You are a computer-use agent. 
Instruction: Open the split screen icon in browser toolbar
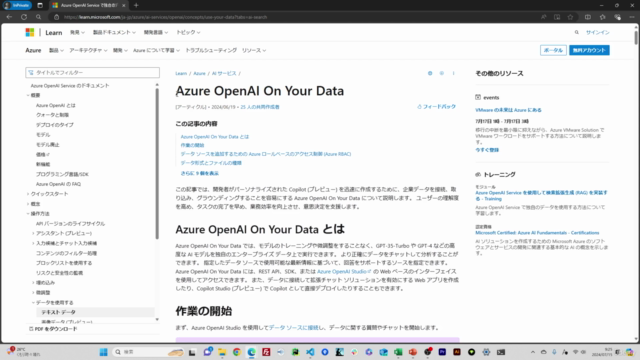pos(588,17)
